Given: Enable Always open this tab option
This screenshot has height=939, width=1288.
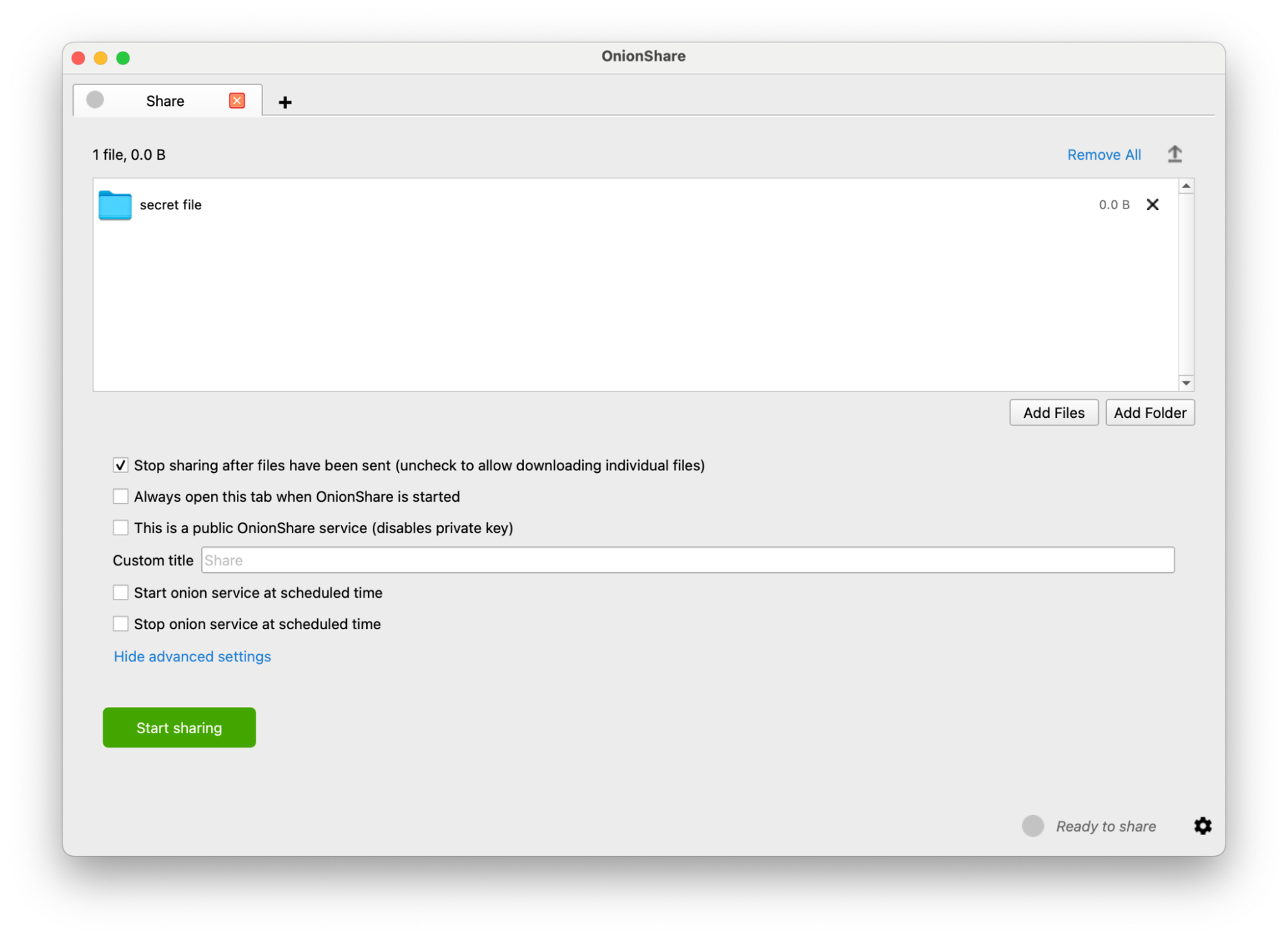Looking at the screenshot, I should pos(121,496).
